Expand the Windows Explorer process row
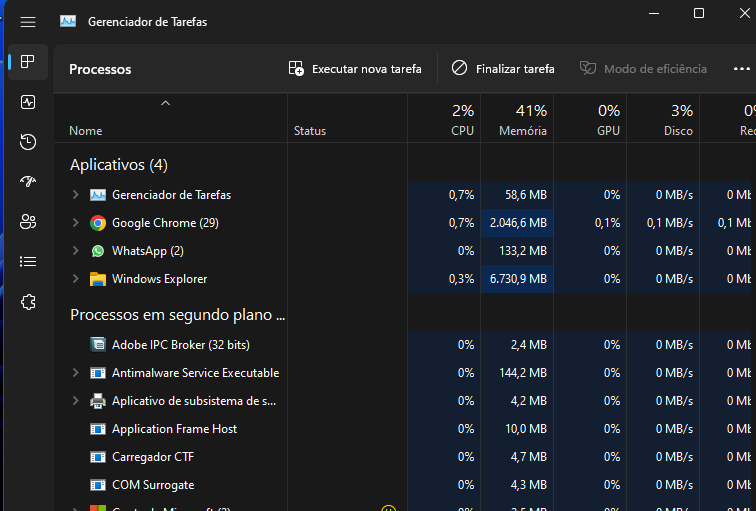Image resolution: width=756 pixels, height=511 pixels. 75,278
